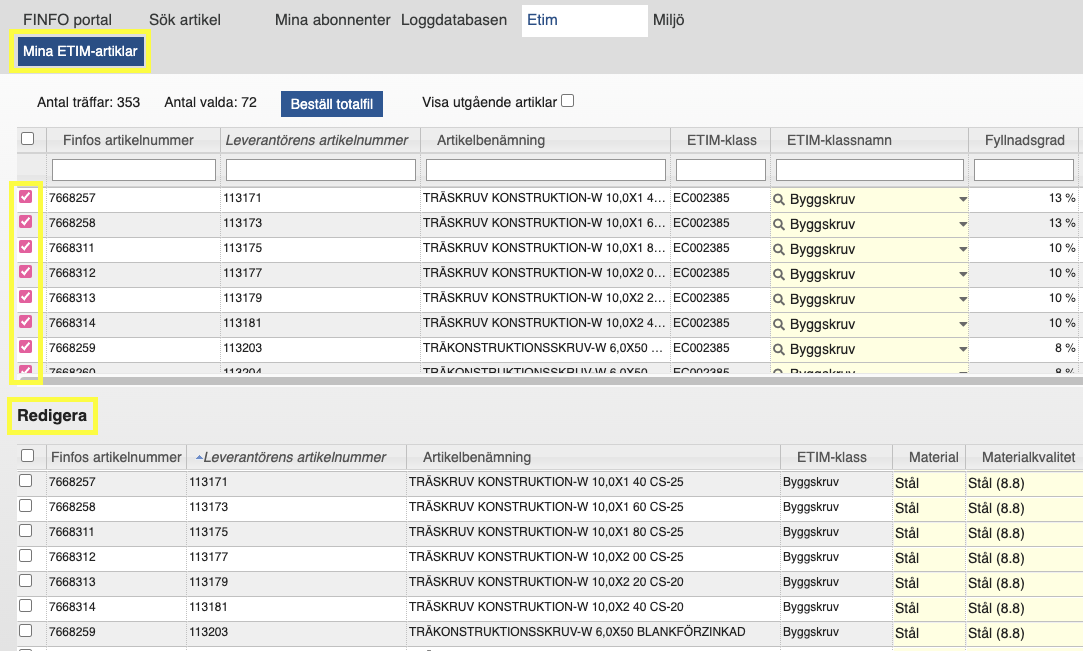Click magnifier icon in row 7668313
This screenshot has width=1083, height=651.
click(780, 299)
